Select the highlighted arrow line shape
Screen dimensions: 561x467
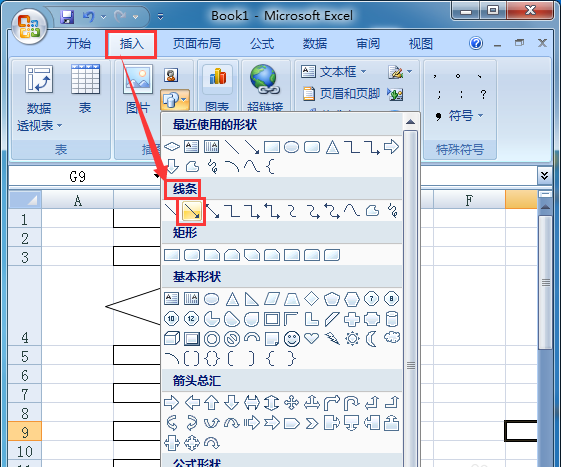tap(192, 211)
